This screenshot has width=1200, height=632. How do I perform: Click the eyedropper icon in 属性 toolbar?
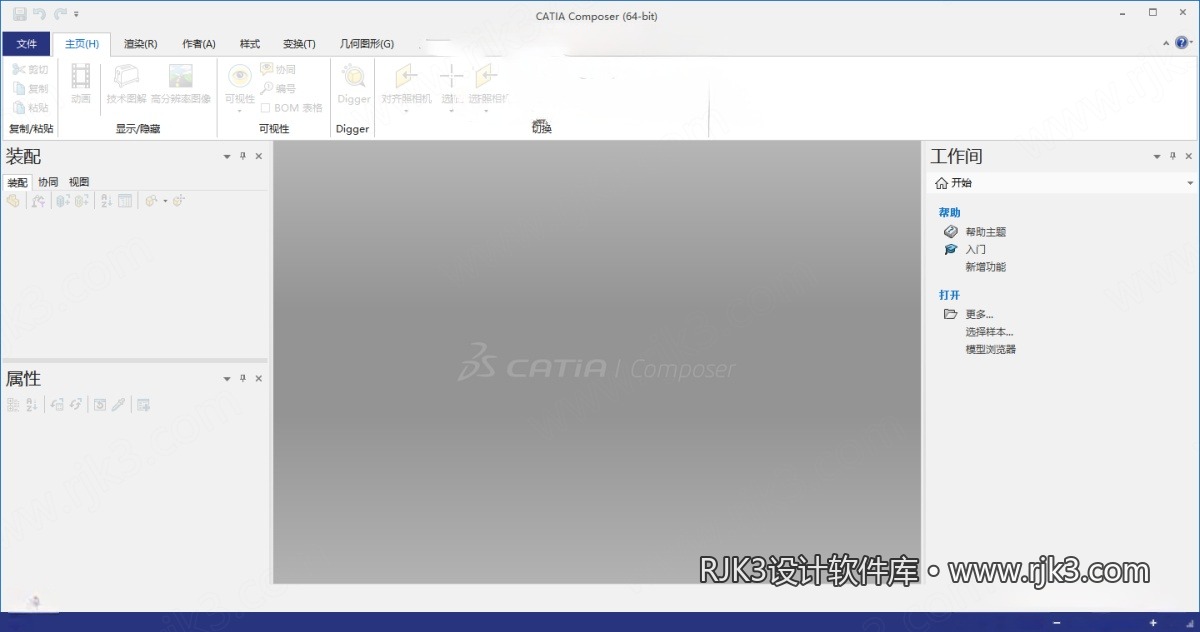point(118,405)
